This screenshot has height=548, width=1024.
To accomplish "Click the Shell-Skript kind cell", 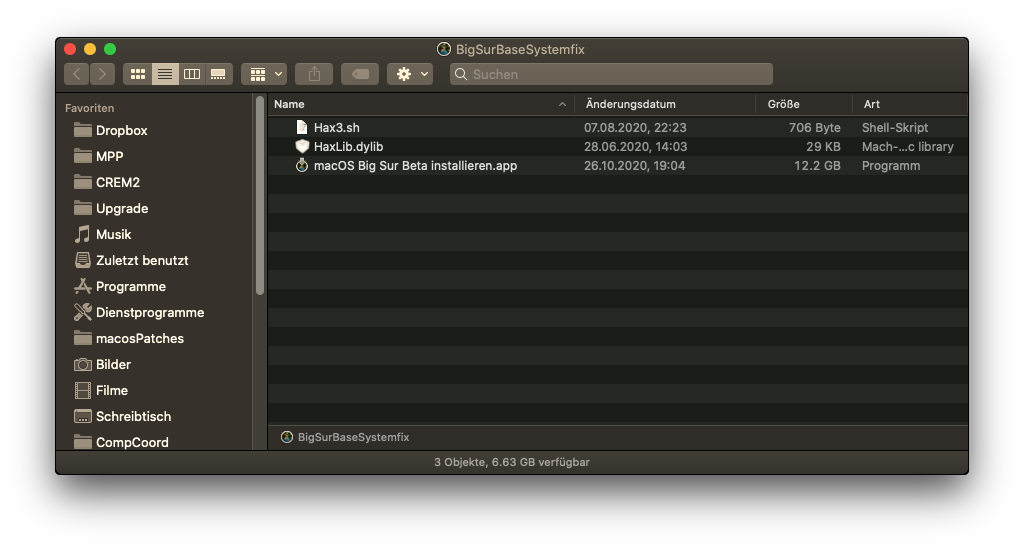I will tap(895, 127).
